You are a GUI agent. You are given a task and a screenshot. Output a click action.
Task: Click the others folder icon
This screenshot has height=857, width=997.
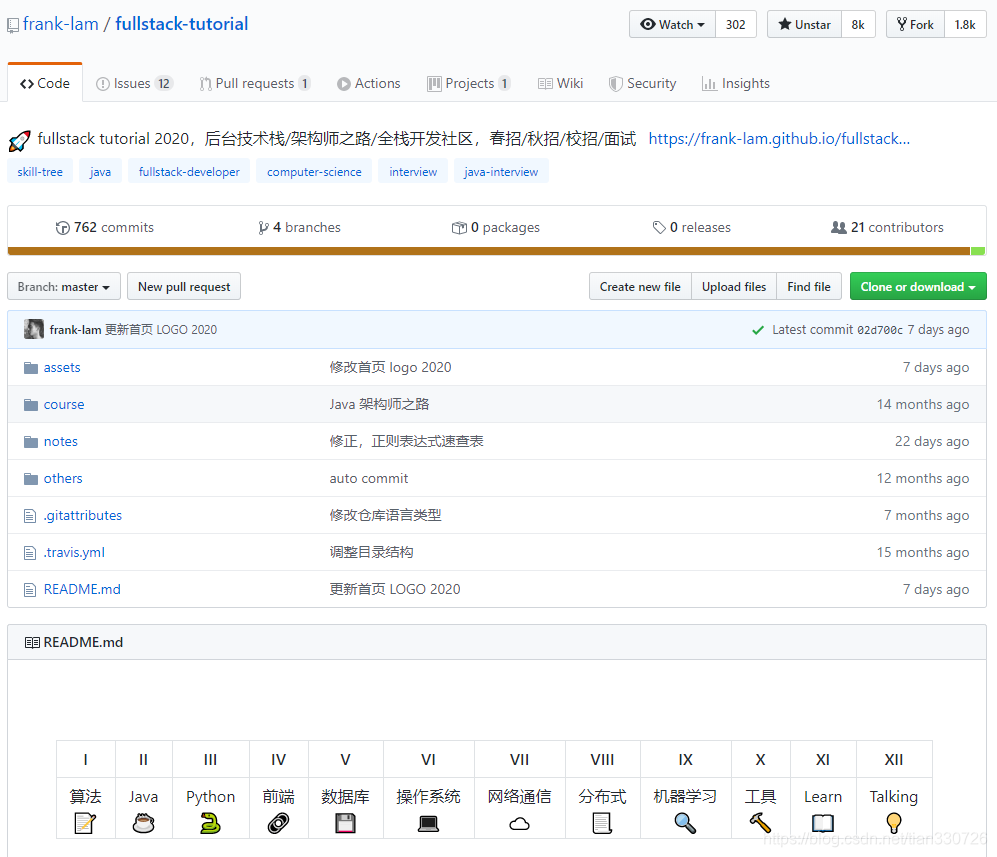point(31,478)
